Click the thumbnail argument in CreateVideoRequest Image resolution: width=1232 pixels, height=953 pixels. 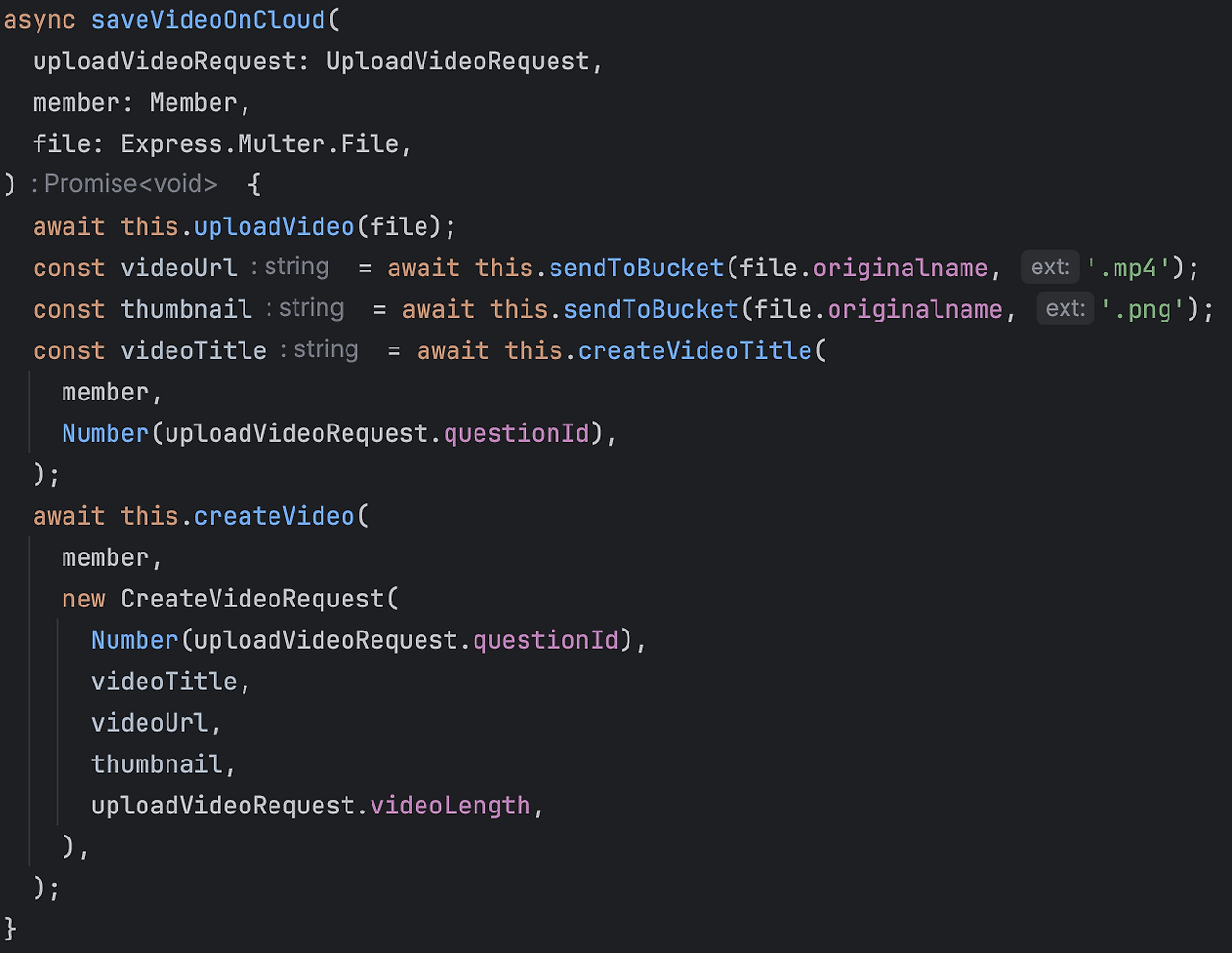(x=157, y=765)
